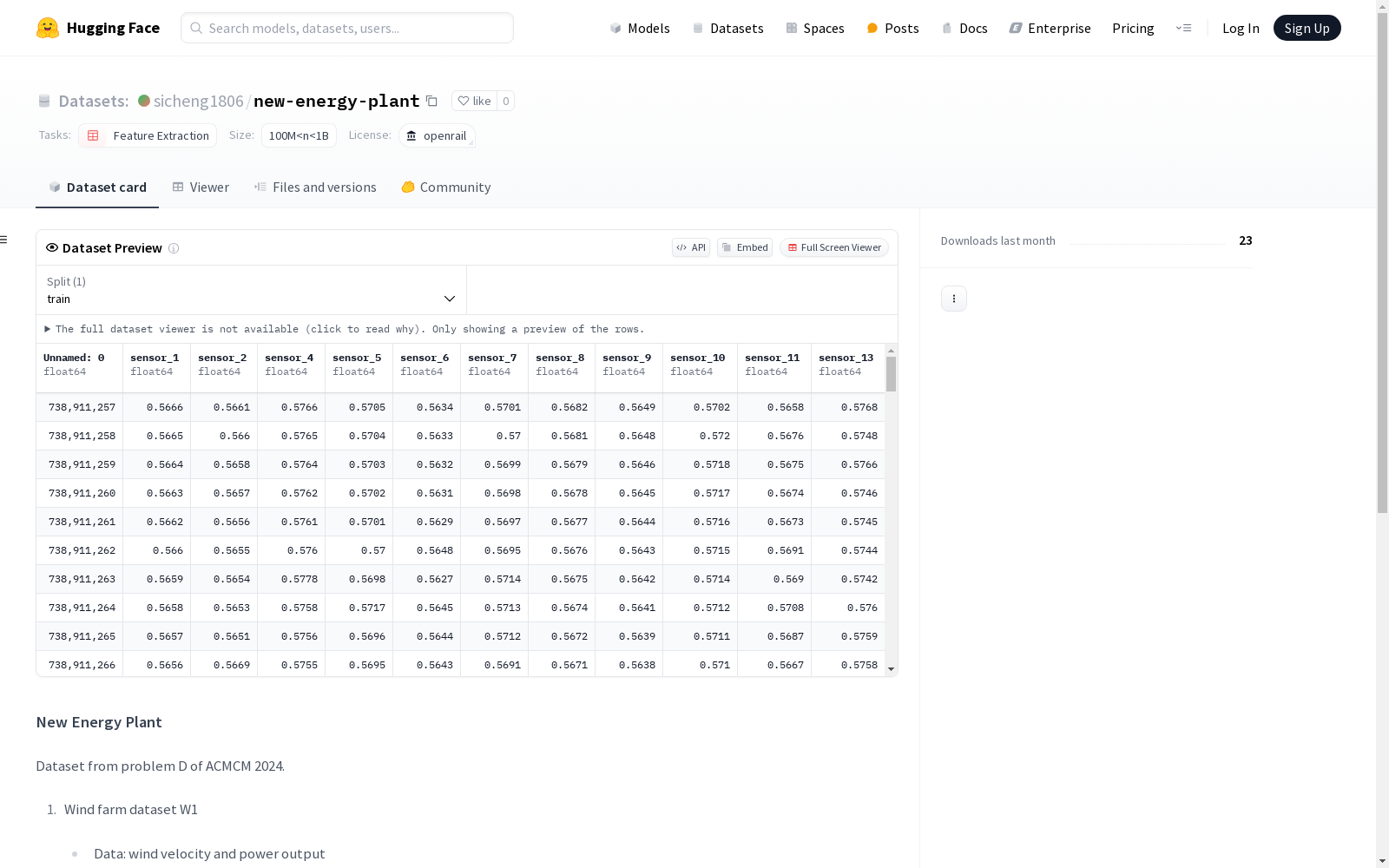The height and width of the screenshot is (868, 1389).
Task: Click the table scrollbar down arrow
Action: coord(891,669)
